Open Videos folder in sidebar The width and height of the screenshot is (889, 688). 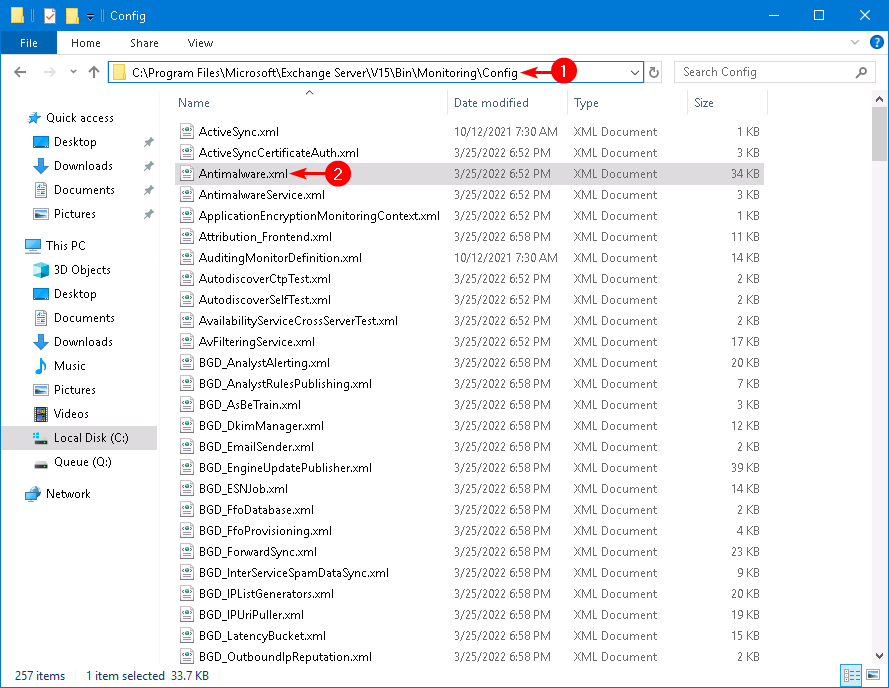71,413
